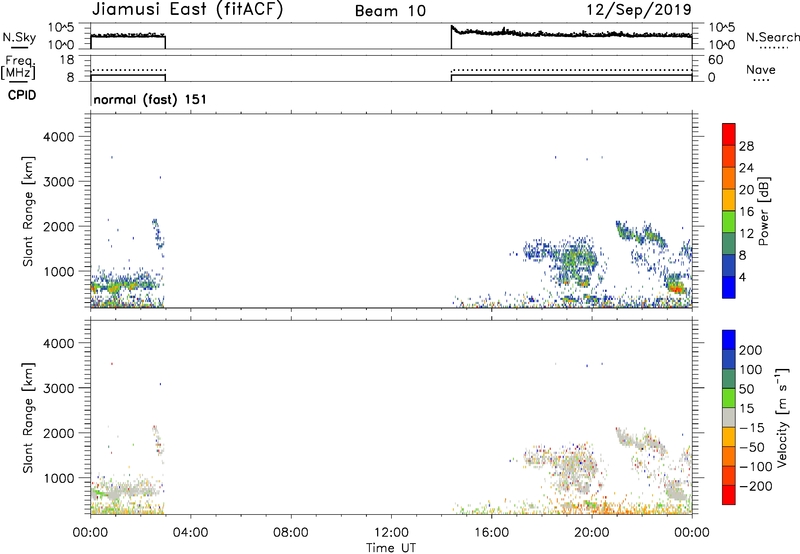Click the "4000" range tick in the power panel
This screenshot has width=800, height=554.
tap(58, 137)
